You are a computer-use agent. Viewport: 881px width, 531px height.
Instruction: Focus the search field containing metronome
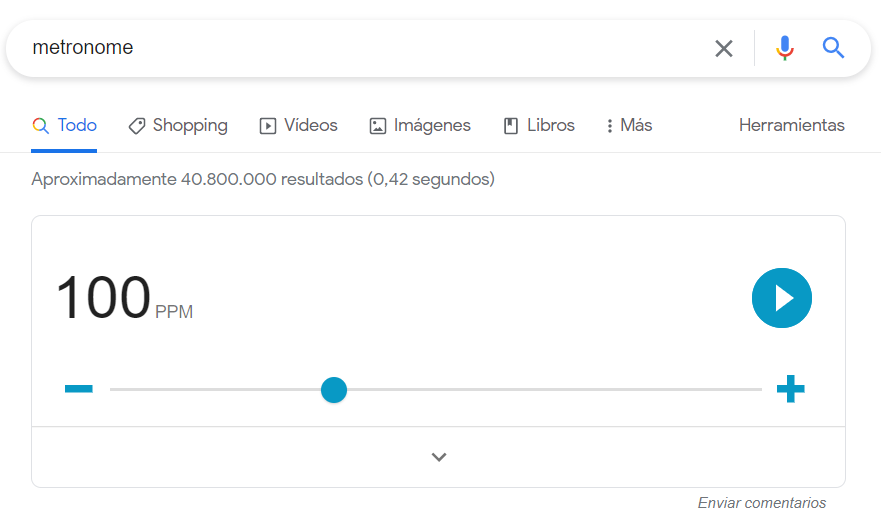coord(350,48)
